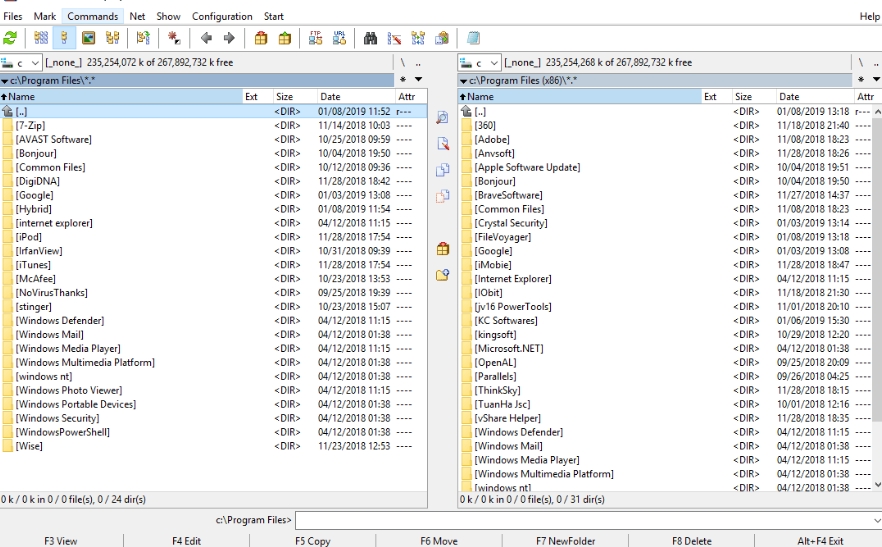Sort right panel by Name column header
This screenshot has width=882, height=547.
(x=579, y=97)
